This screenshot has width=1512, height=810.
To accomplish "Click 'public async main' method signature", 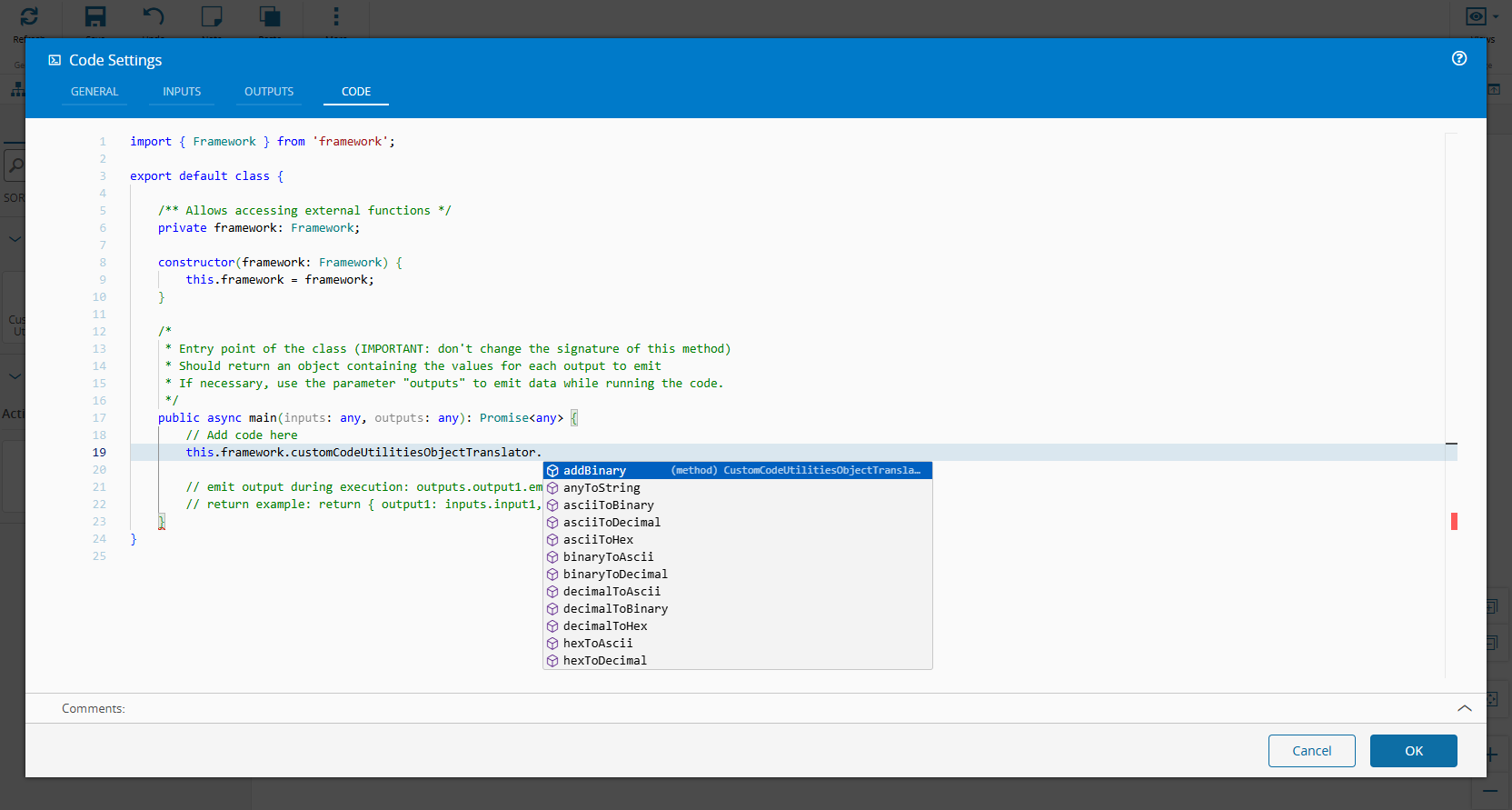I will (368, 418).
